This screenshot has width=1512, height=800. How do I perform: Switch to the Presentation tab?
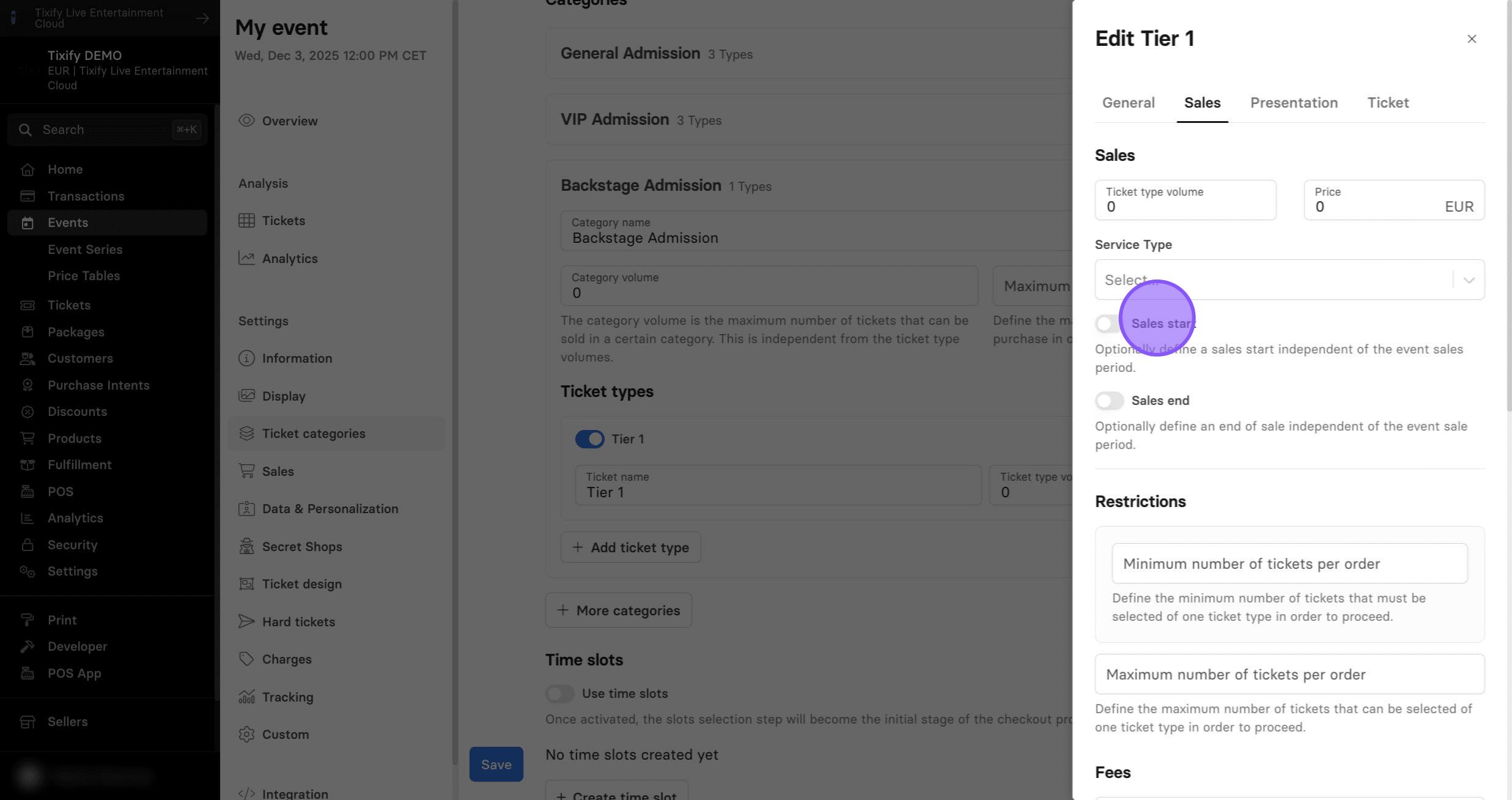1294,103
